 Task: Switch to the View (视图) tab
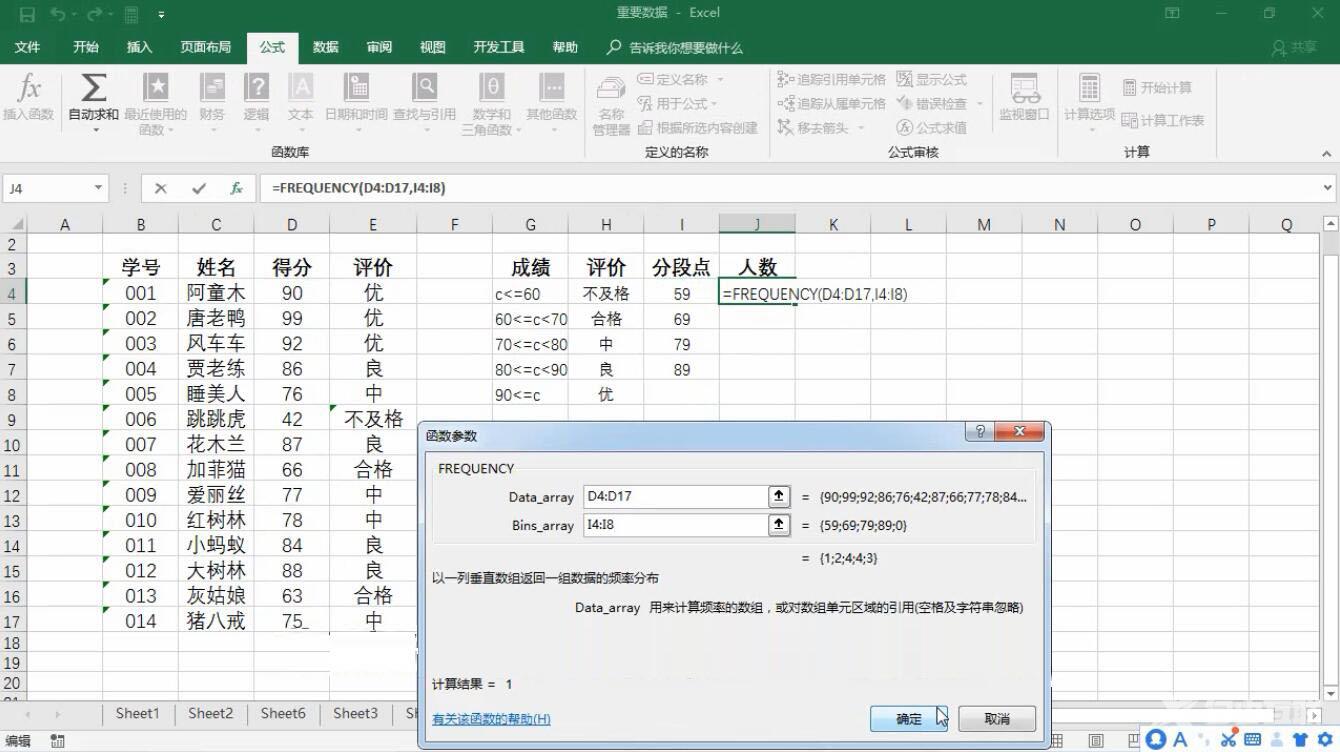[432, 47]
